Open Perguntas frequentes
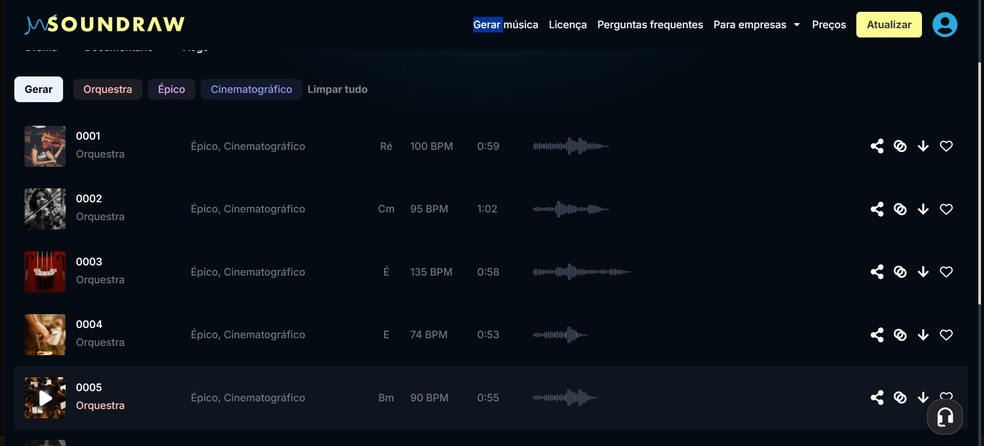This screenshot has height=446, width=984. (650, 24)
